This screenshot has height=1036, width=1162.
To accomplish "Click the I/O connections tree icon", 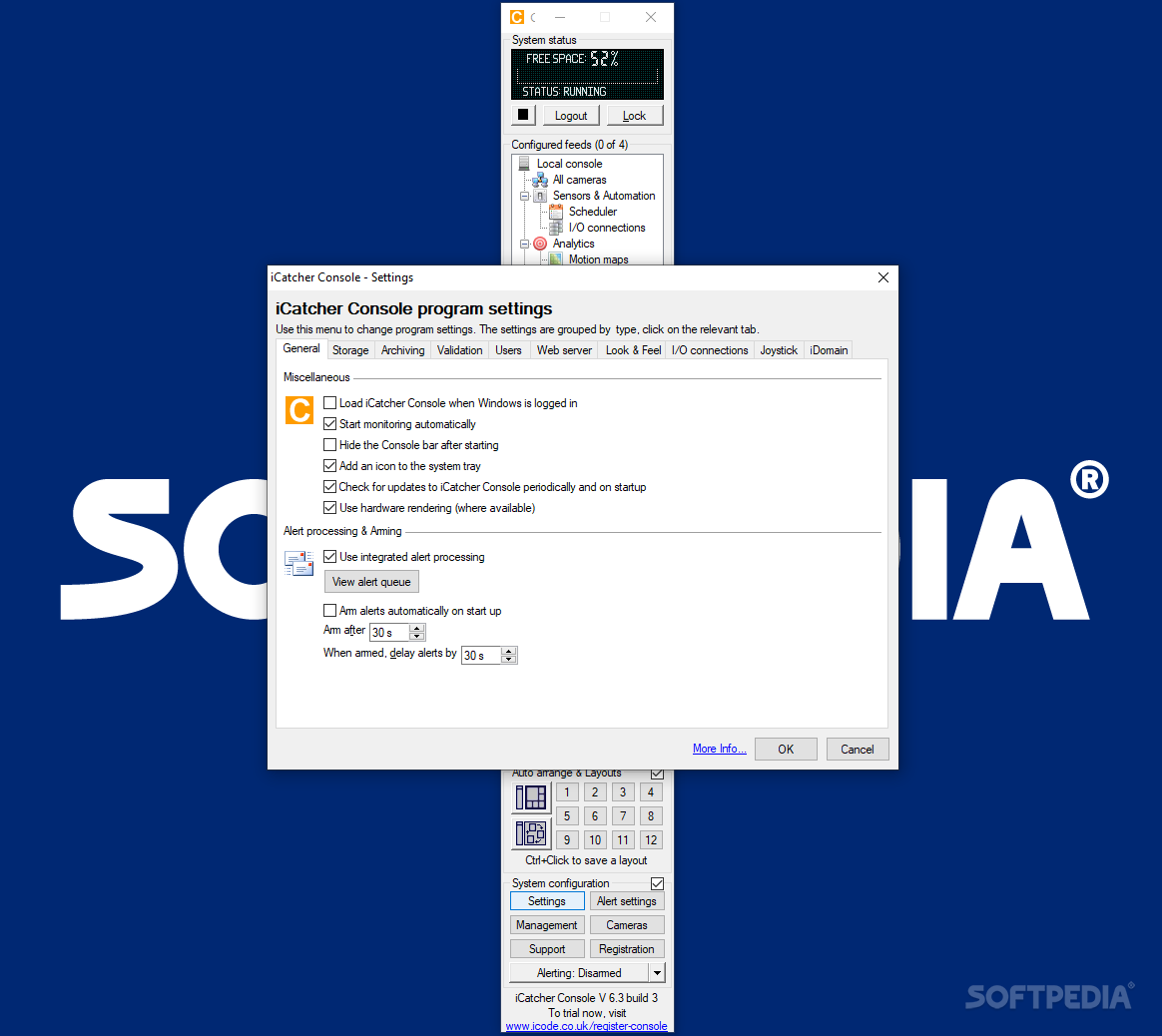I will [556, 229].
